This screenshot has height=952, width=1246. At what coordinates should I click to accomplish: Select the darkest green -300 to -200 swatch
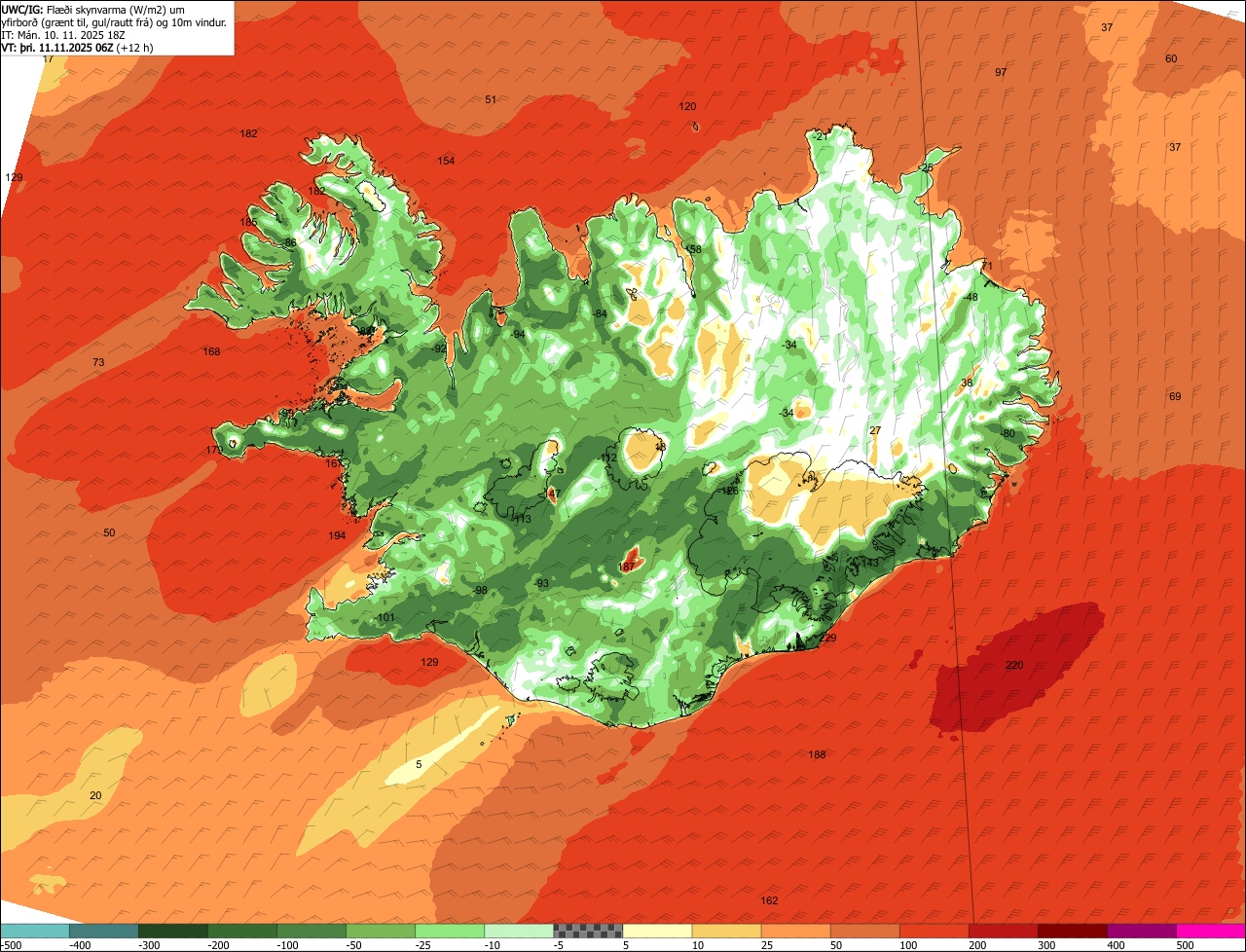click(x=172, y=931)
